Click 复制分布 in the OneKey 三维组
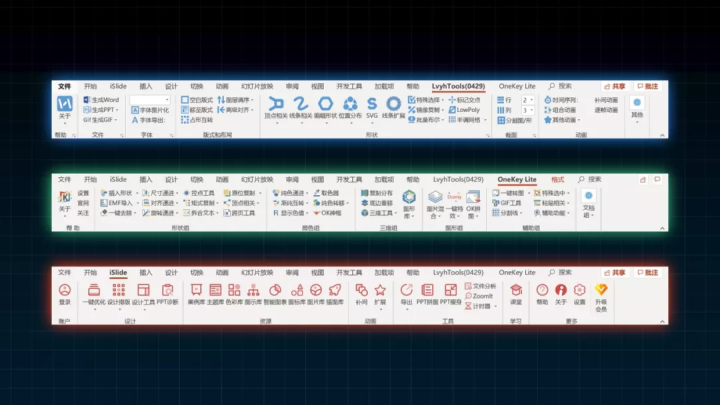Image resolution: width=720 pixels, height=405 pixels. (x=377, y=193)
